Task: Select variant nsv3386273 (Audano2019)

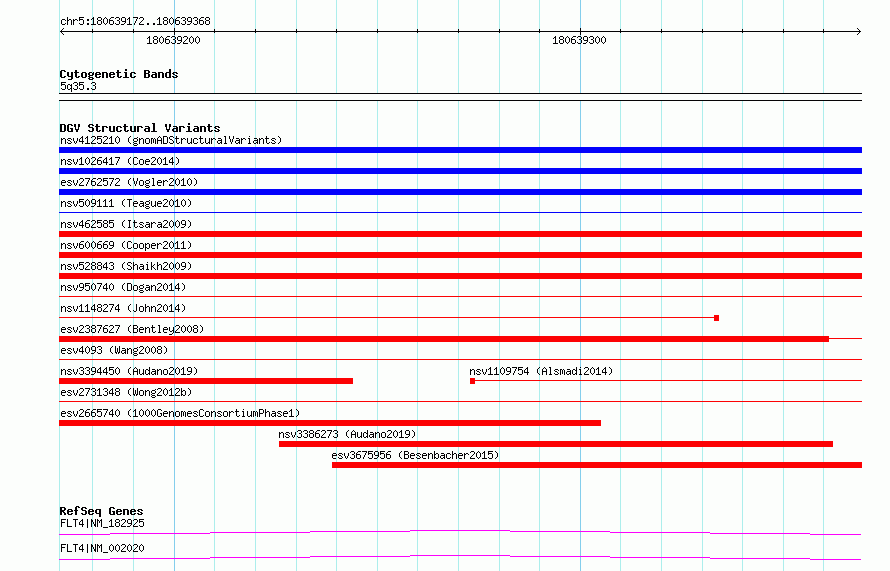Action: coord(347,434)
